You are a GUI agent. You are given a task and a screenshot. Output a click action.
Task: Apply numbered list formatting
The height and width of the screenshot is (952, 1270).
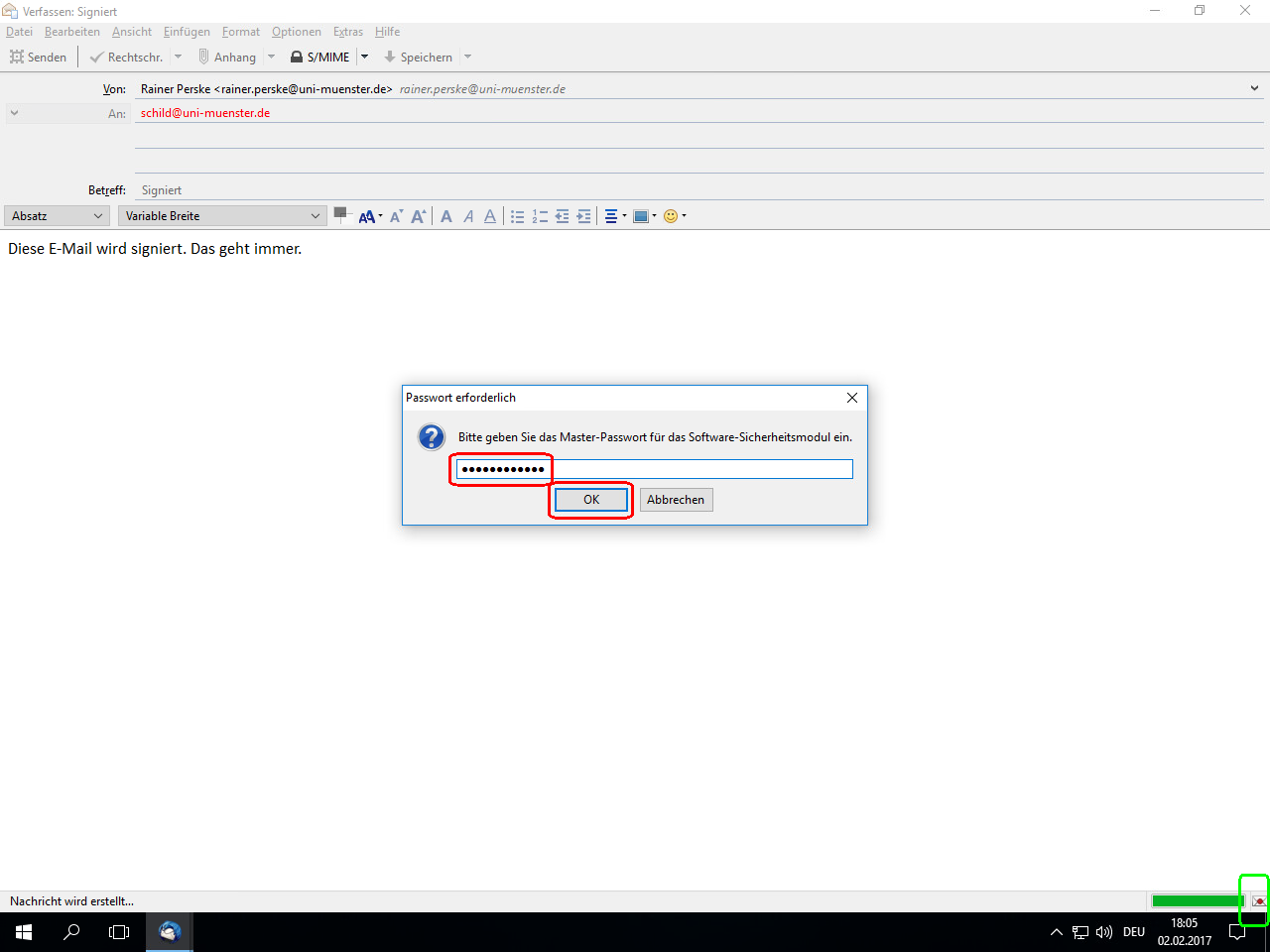pos(540,216)
